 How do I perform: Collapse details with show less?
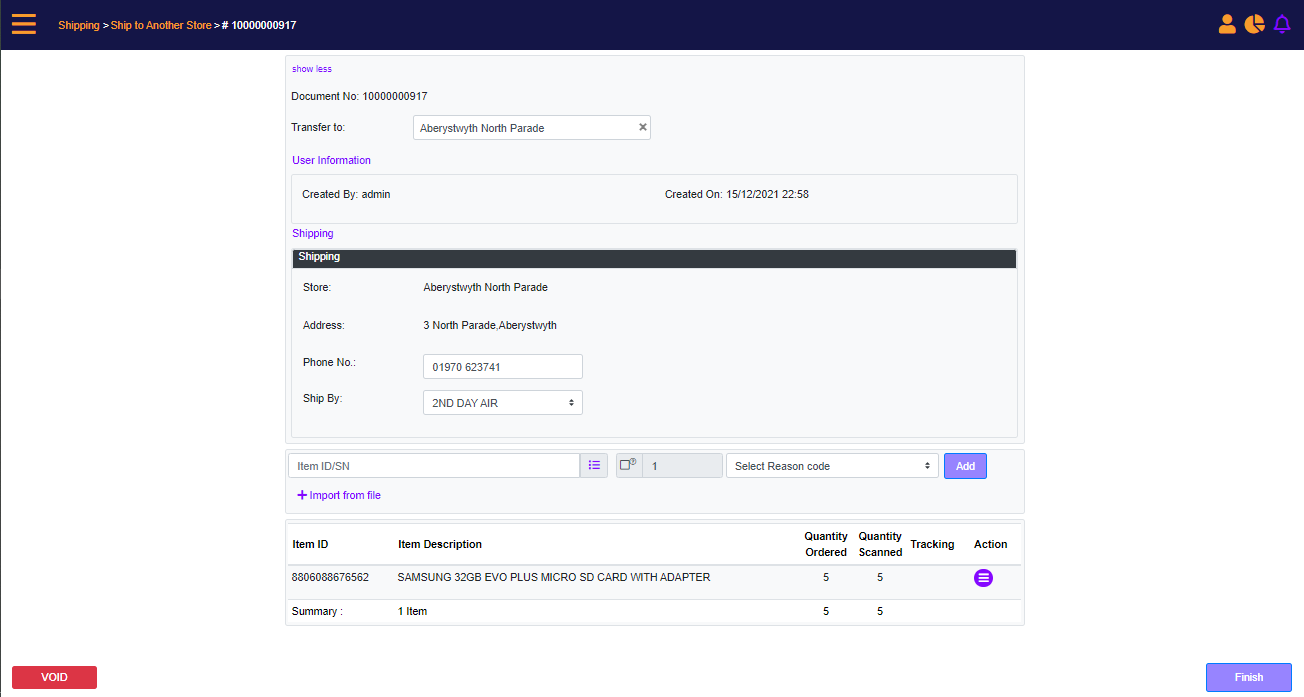(x=312, y=69)
